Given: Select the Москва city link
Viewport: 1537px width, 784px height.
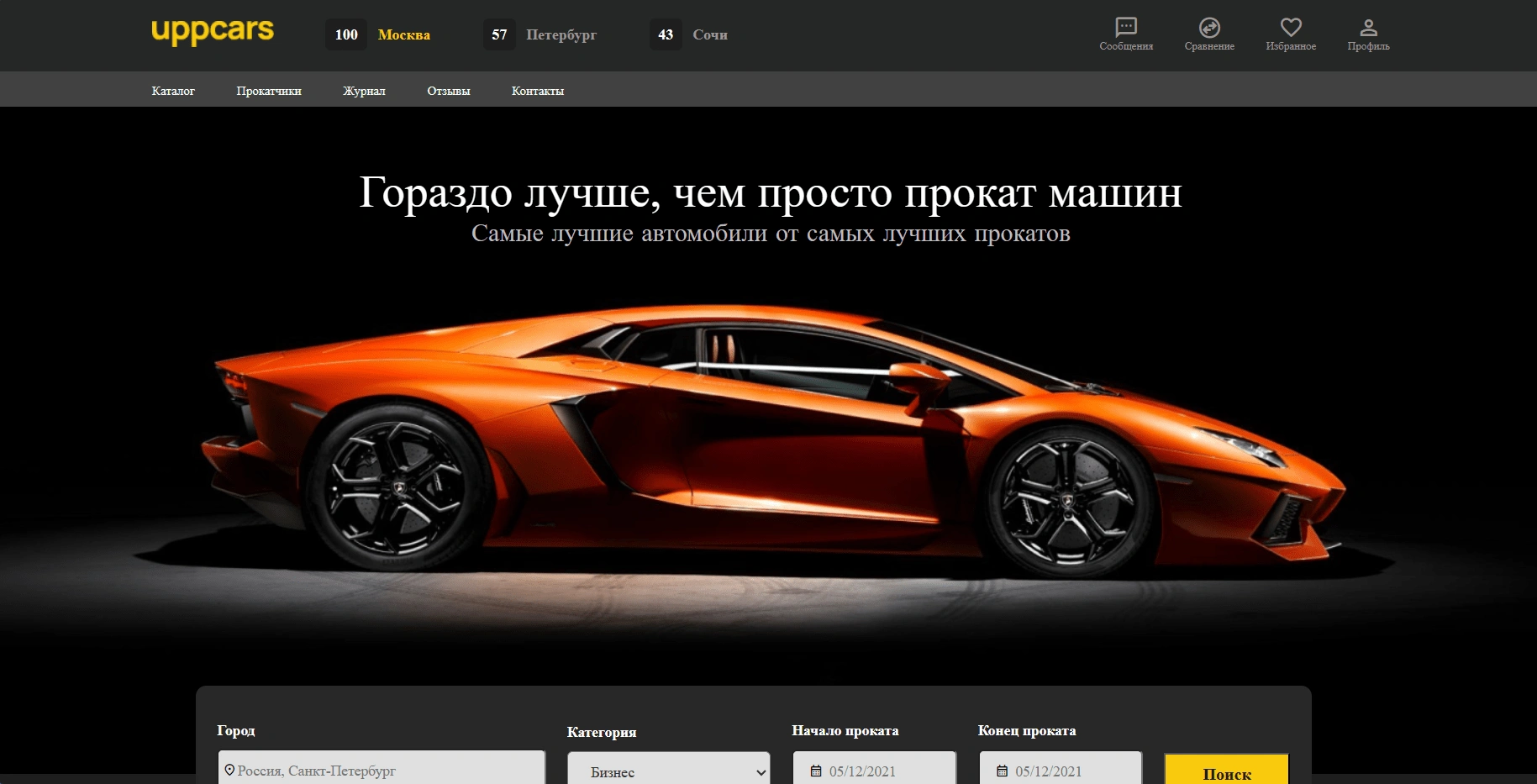Looking at the screenshot, I should point(404,34).
